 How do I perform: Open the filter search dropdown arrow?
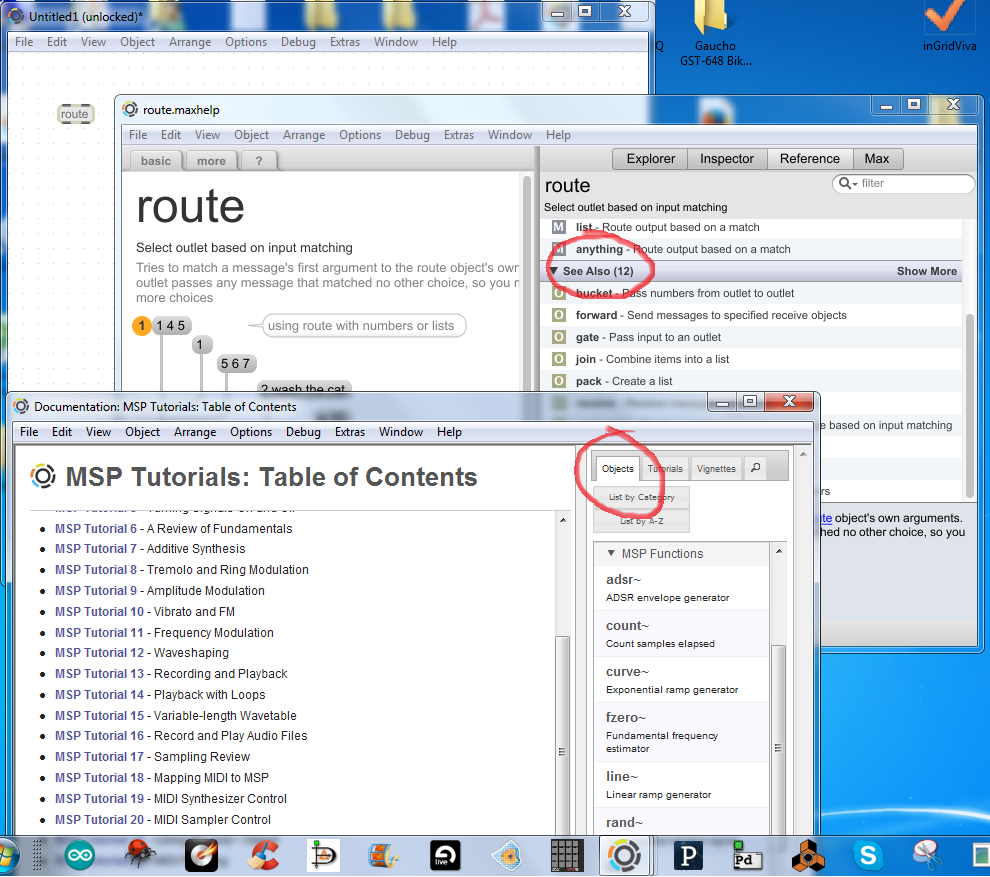pyautogui.click(x=847, y=184)
